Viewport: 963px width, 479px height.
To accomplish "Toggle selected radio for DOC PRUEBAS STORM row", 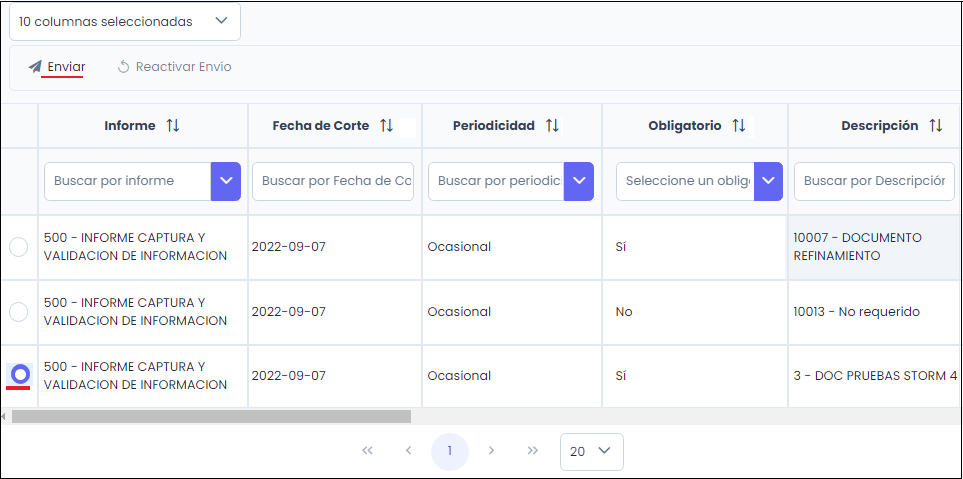I will [x=19, y=375].
